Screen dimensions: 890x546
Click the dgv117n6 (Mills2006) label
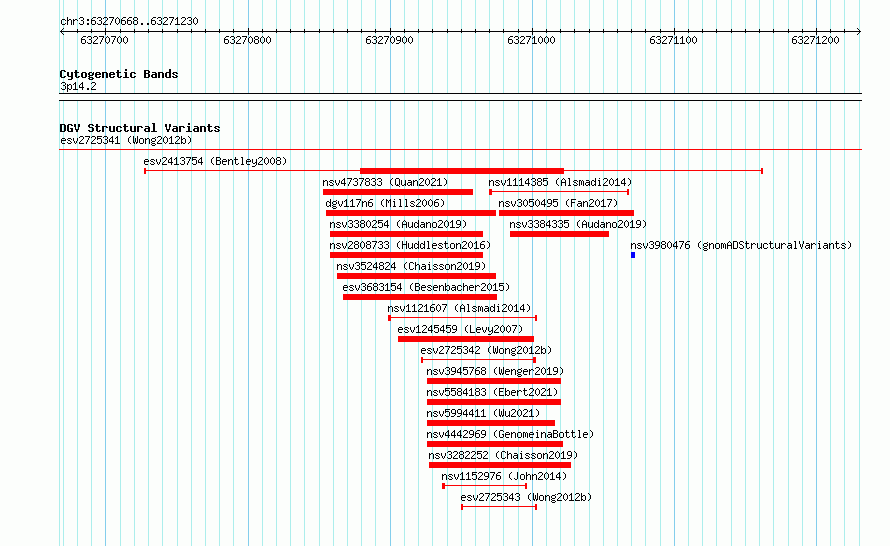click(385, 203)
